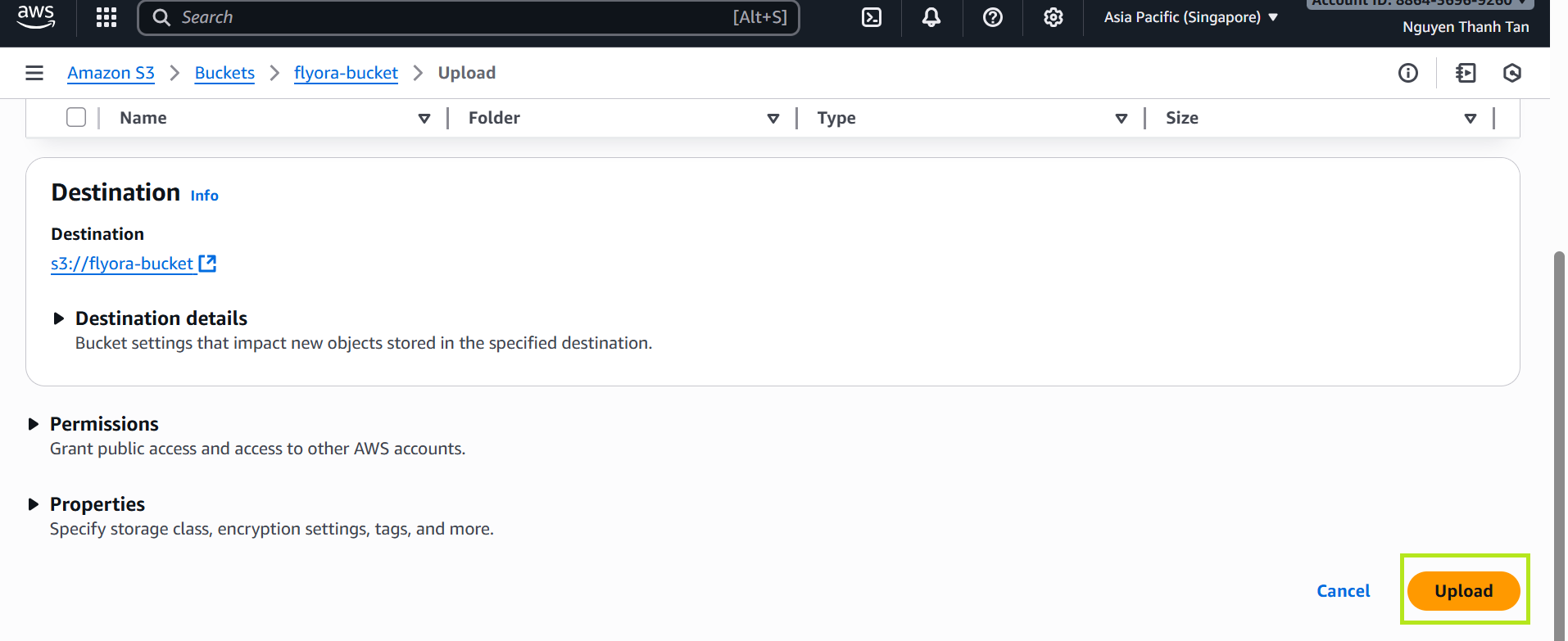Open the AWS services grid menu
Viewport: 1568px width, 641px height.
(x=106, y=17)
